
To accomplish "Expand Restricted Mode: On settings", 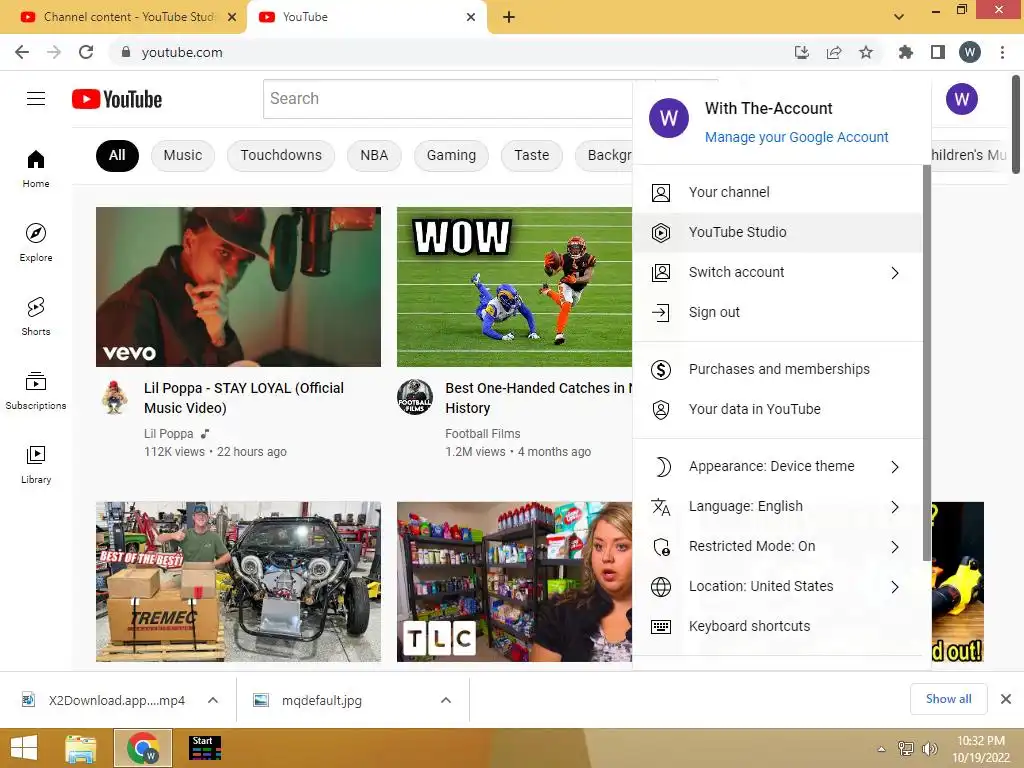I will pyautogui.click(x=895, y=547).
